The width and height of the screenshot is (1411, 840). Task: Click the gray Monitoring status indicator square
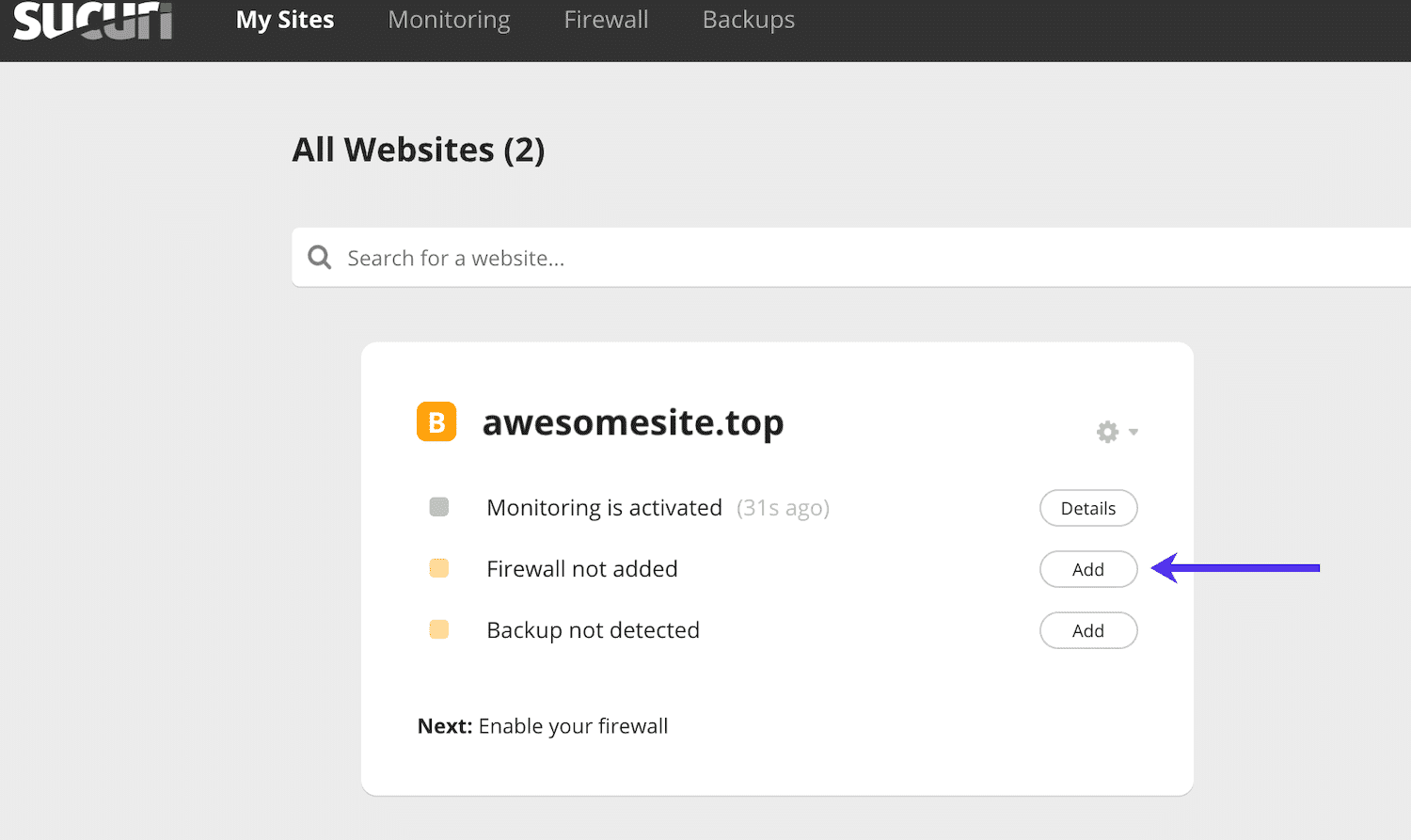(439, 507)
